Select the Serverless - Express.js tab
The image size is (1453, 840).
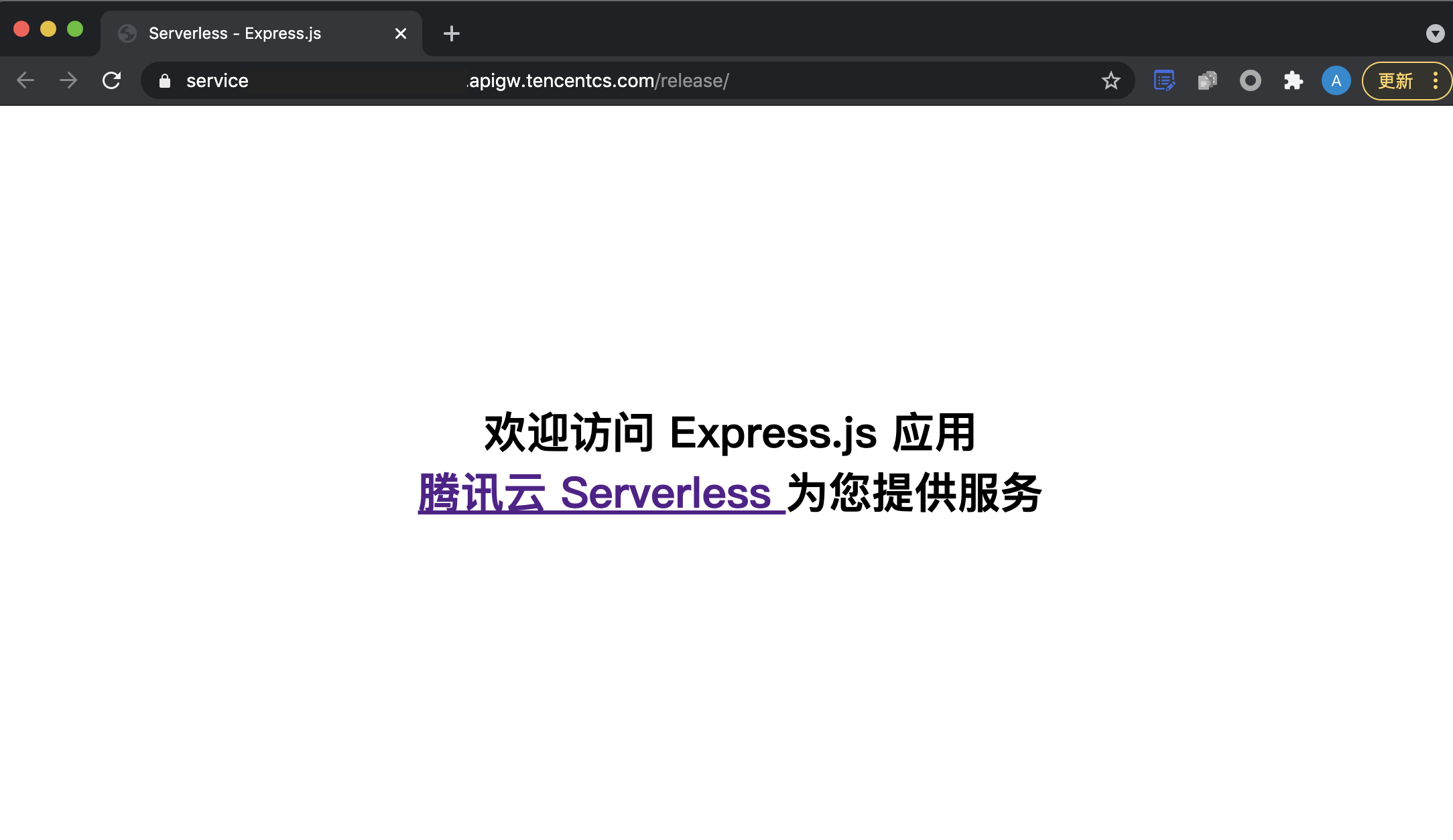click(261, 33)
